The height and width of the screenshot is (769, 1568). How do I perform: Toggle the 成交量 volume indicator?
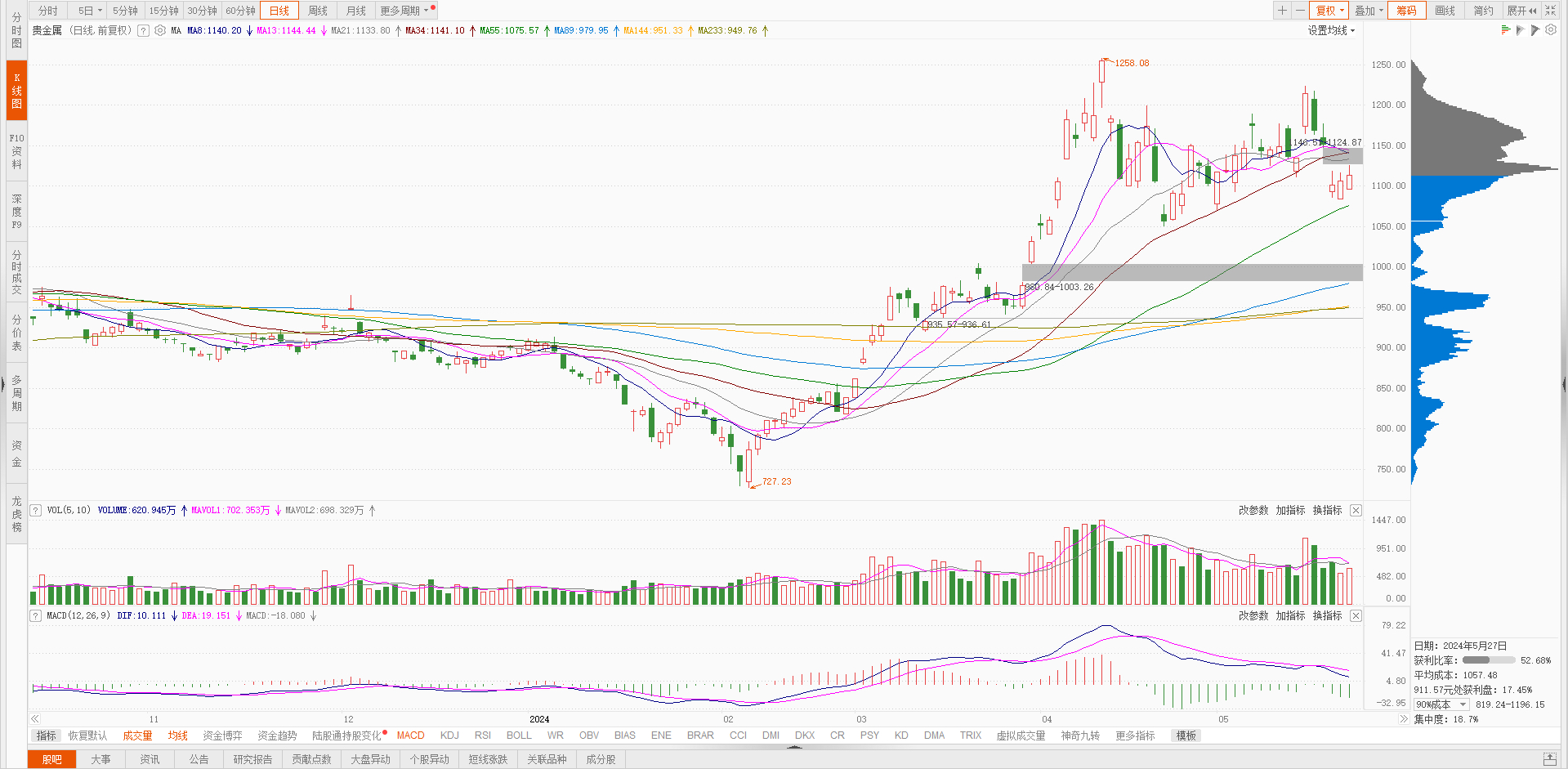point(137,735)
